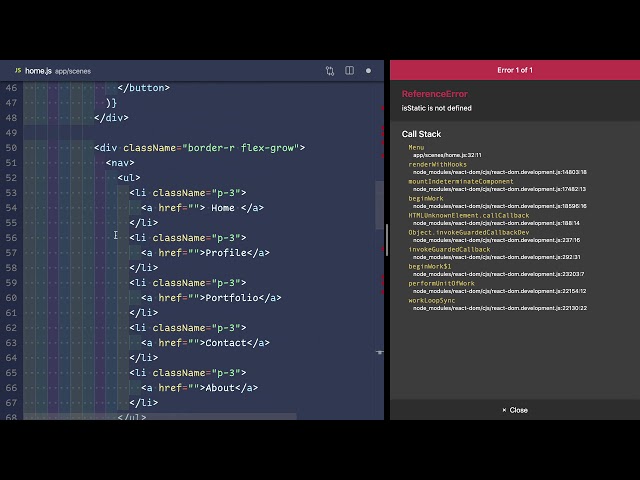640x480 pixels.
Task: Open the HTMLUnknownElement.callCallback frame
Action: (469, 216)
